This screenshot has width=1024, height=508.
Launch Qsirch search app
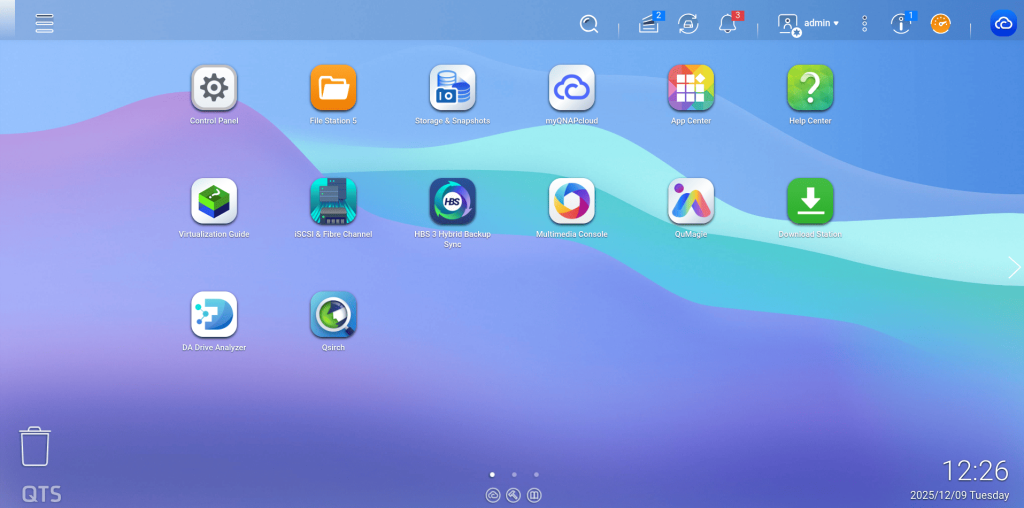pyautogui.click(x=333, y=315)
